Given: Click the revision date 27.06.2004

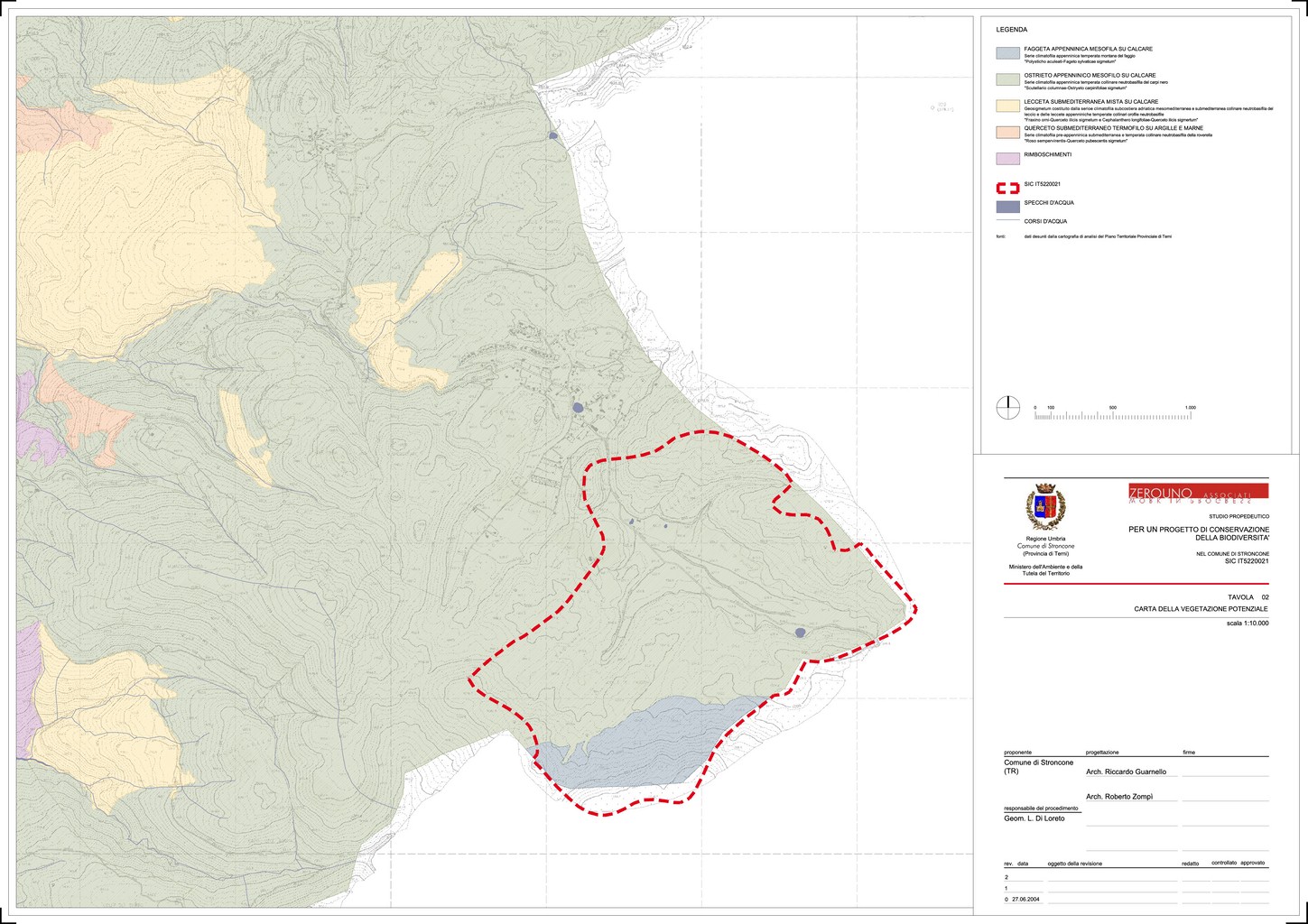Looking at the screenshot, I should pos(1026,899).
